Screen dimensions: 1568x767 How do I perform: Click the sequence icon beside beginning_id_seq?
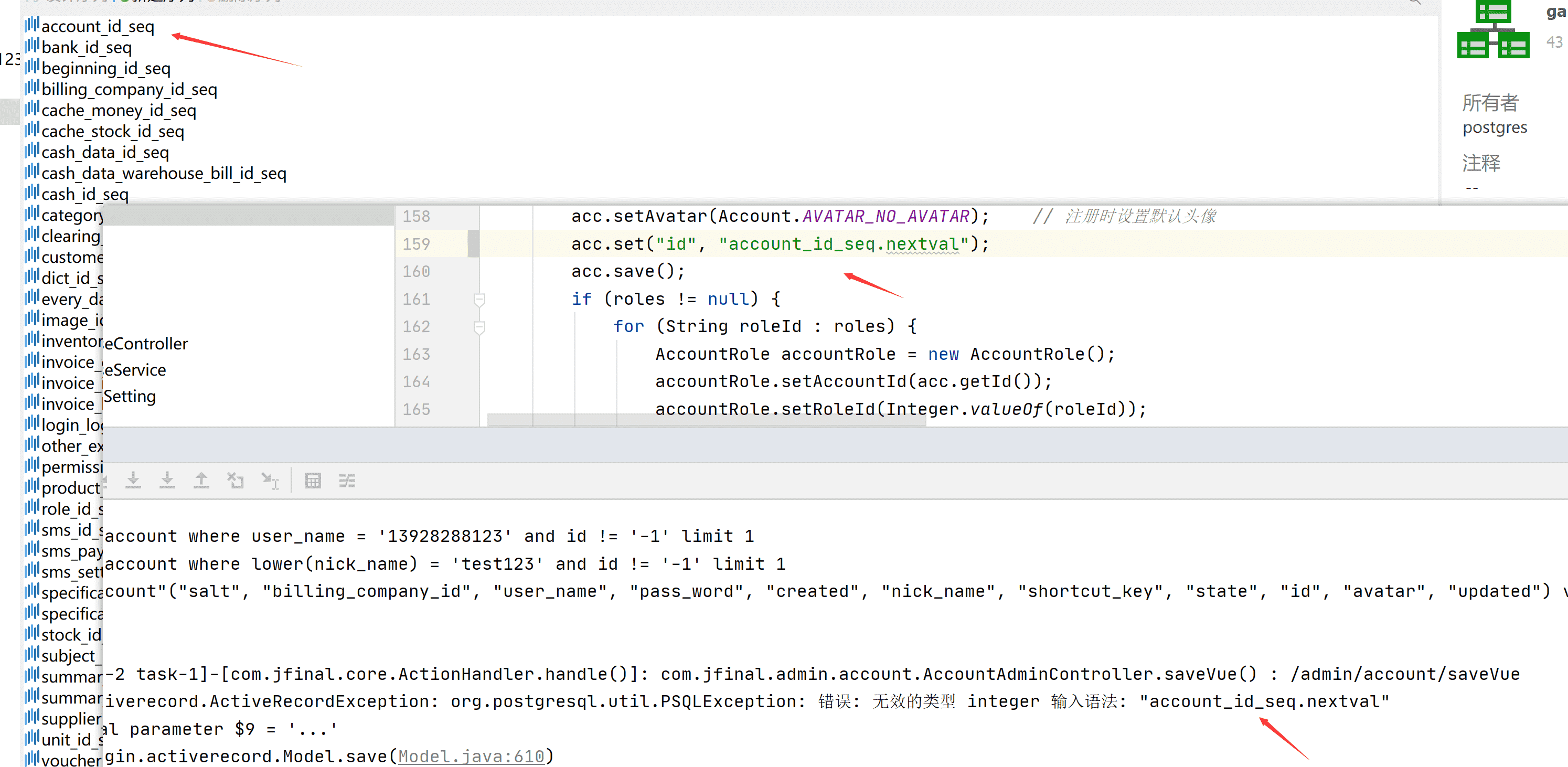tap(31, 67)
